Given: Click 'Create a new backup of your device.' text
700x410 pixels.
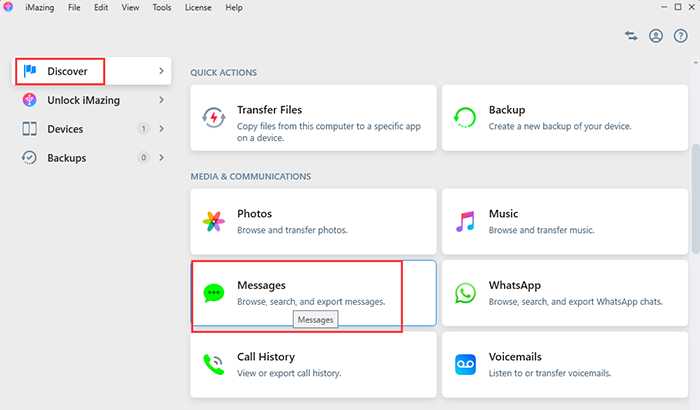Looking at the screenshot, I should tap(560, 126).
